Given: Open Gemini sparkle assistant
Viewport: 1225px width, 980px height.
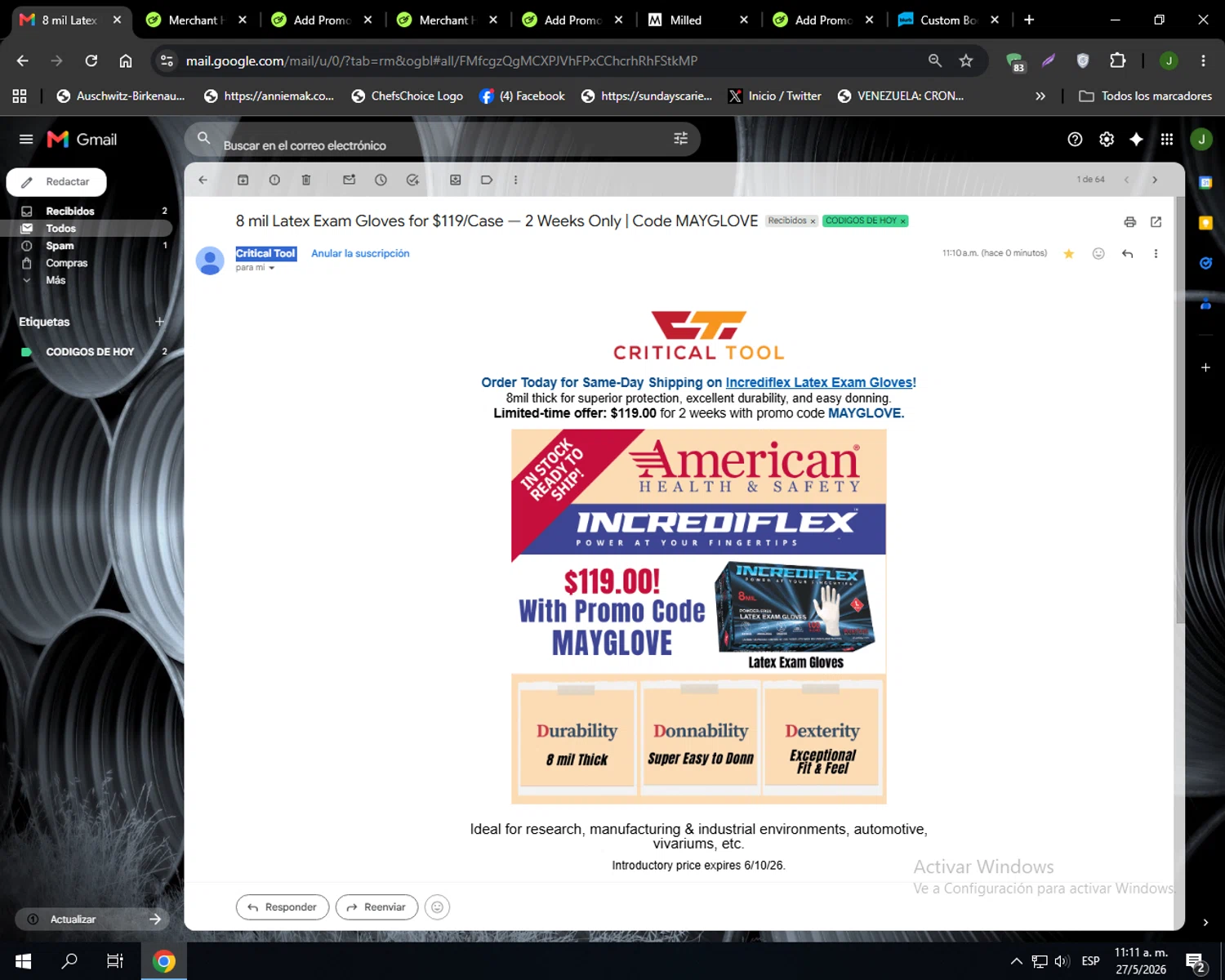Looking at the screenshot, I should (1136, 140).
